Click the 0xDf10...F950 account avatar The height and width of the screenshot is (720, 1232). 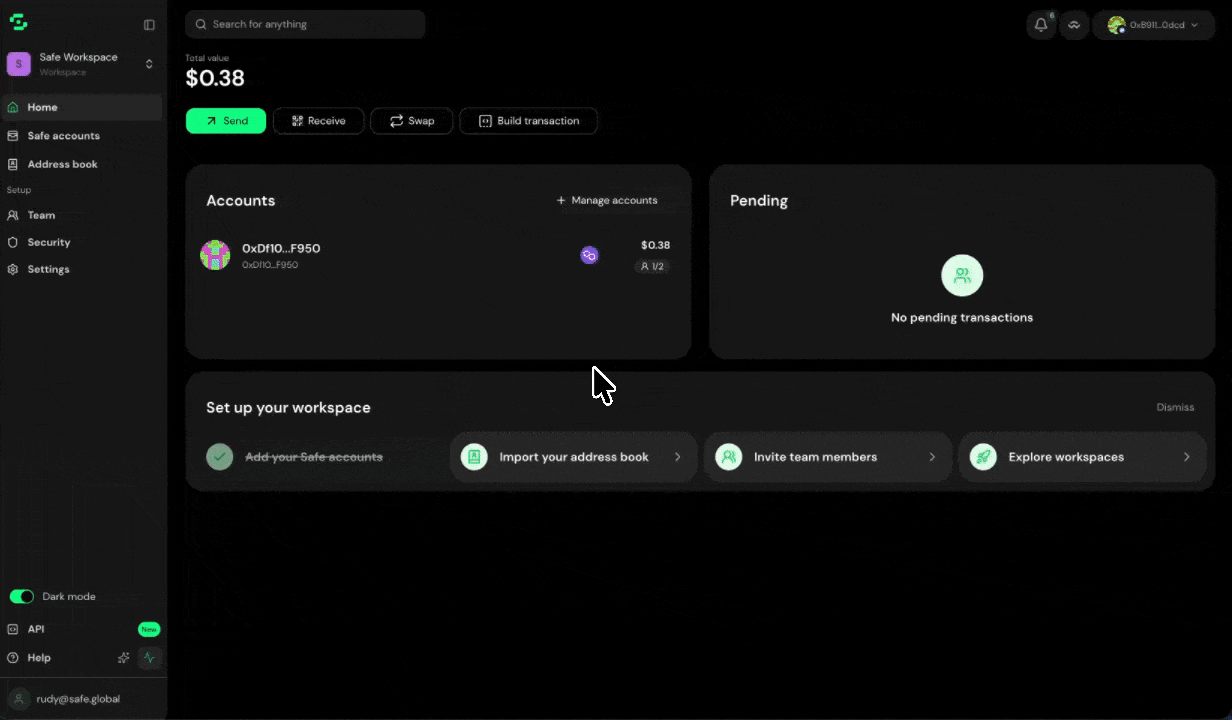215,255
